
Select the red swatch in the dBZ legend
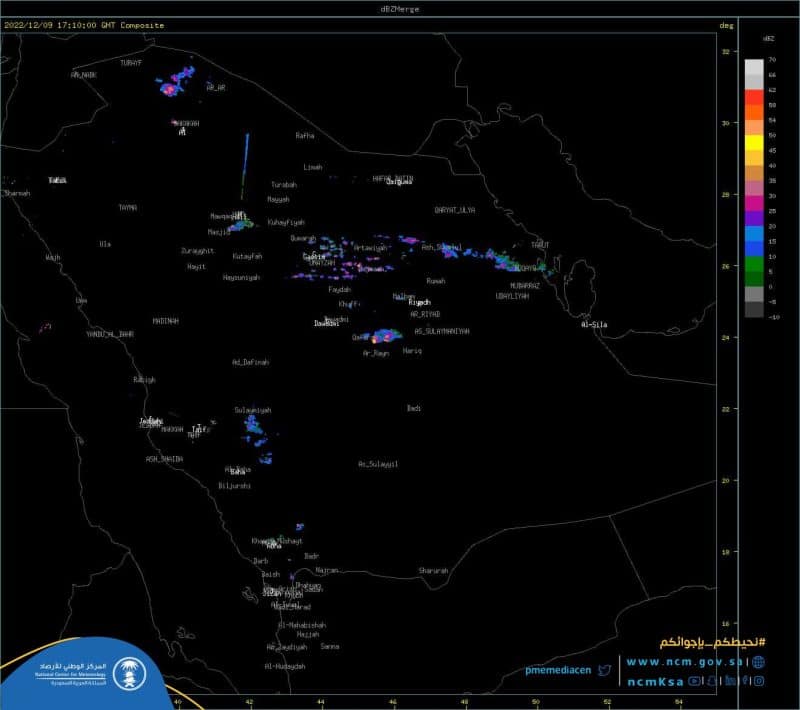tap(754, 97)
